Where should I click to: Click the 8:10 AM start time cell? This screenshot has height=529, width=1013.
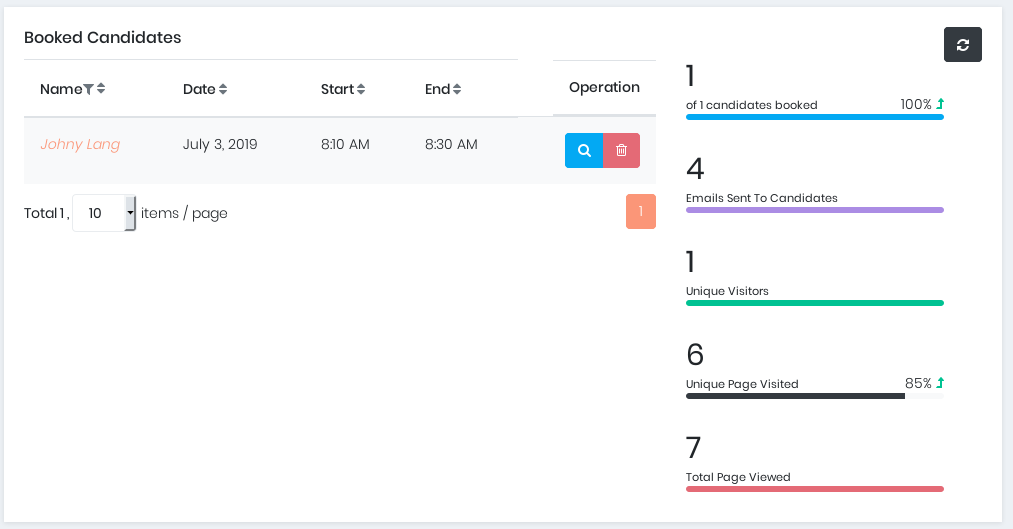[345, 144]
